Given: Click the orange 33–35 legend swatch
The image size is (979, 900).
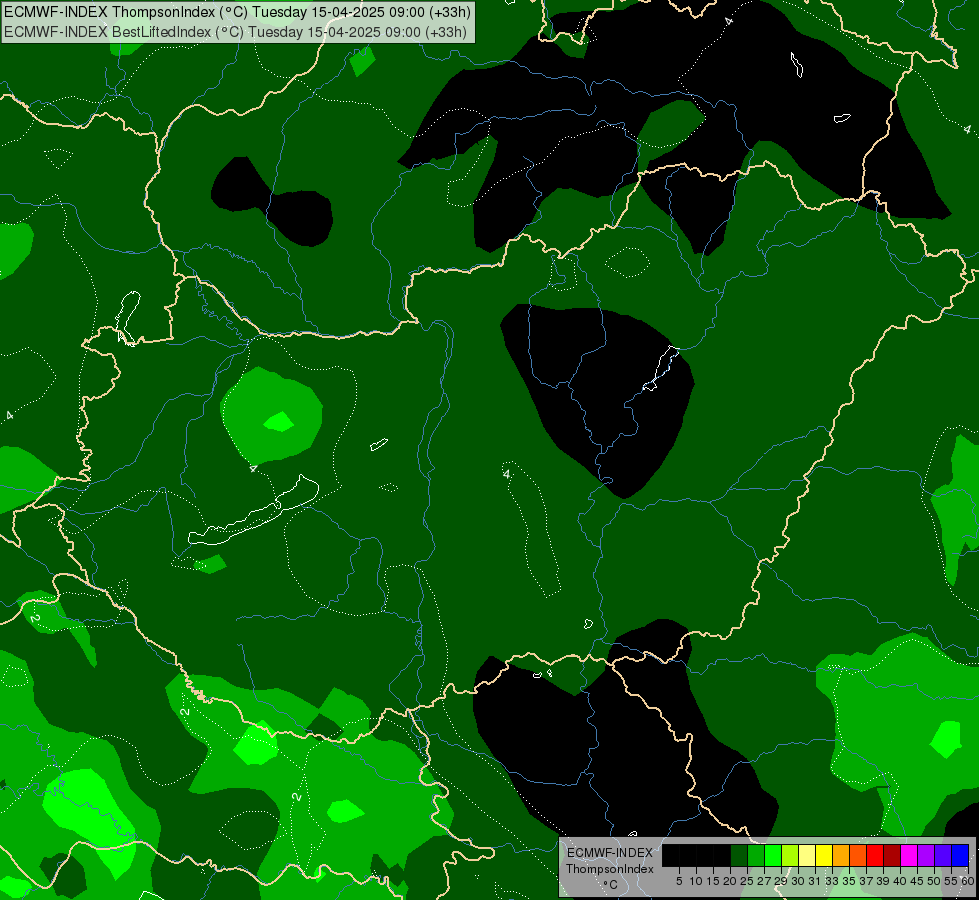Looking at the screenshot, I should click(841, 855).
